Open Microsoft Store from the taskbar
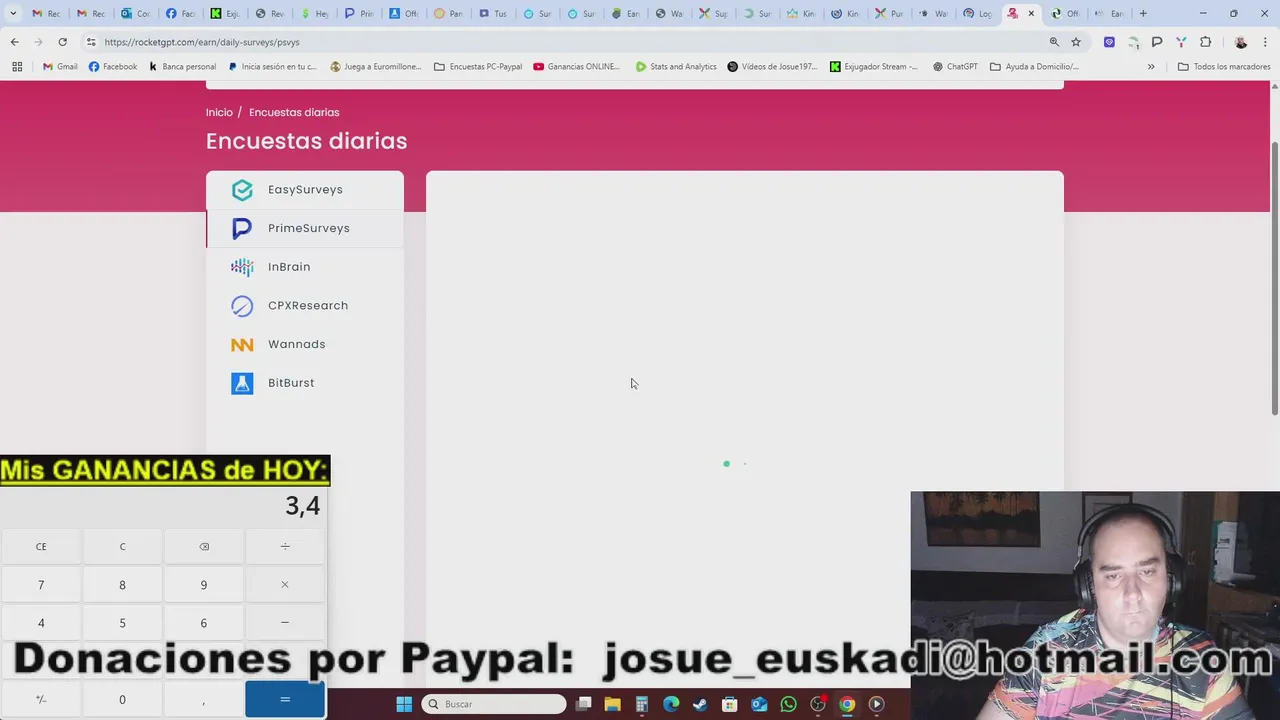 pos(730,704)
